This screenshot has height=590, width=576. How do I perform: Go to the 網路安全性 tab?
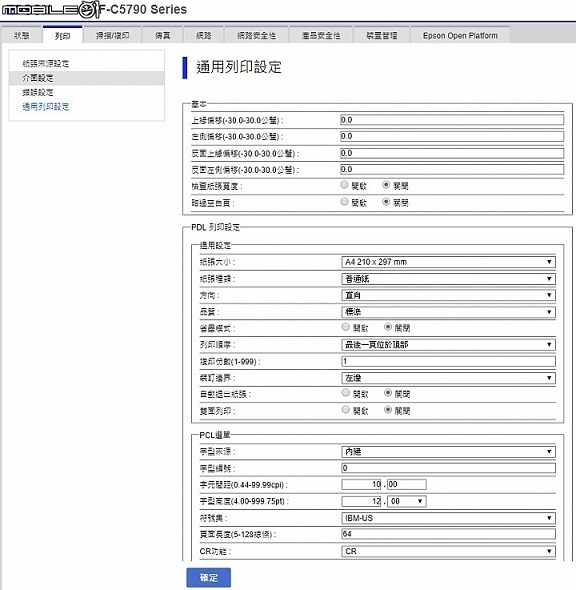pos(256,35)
